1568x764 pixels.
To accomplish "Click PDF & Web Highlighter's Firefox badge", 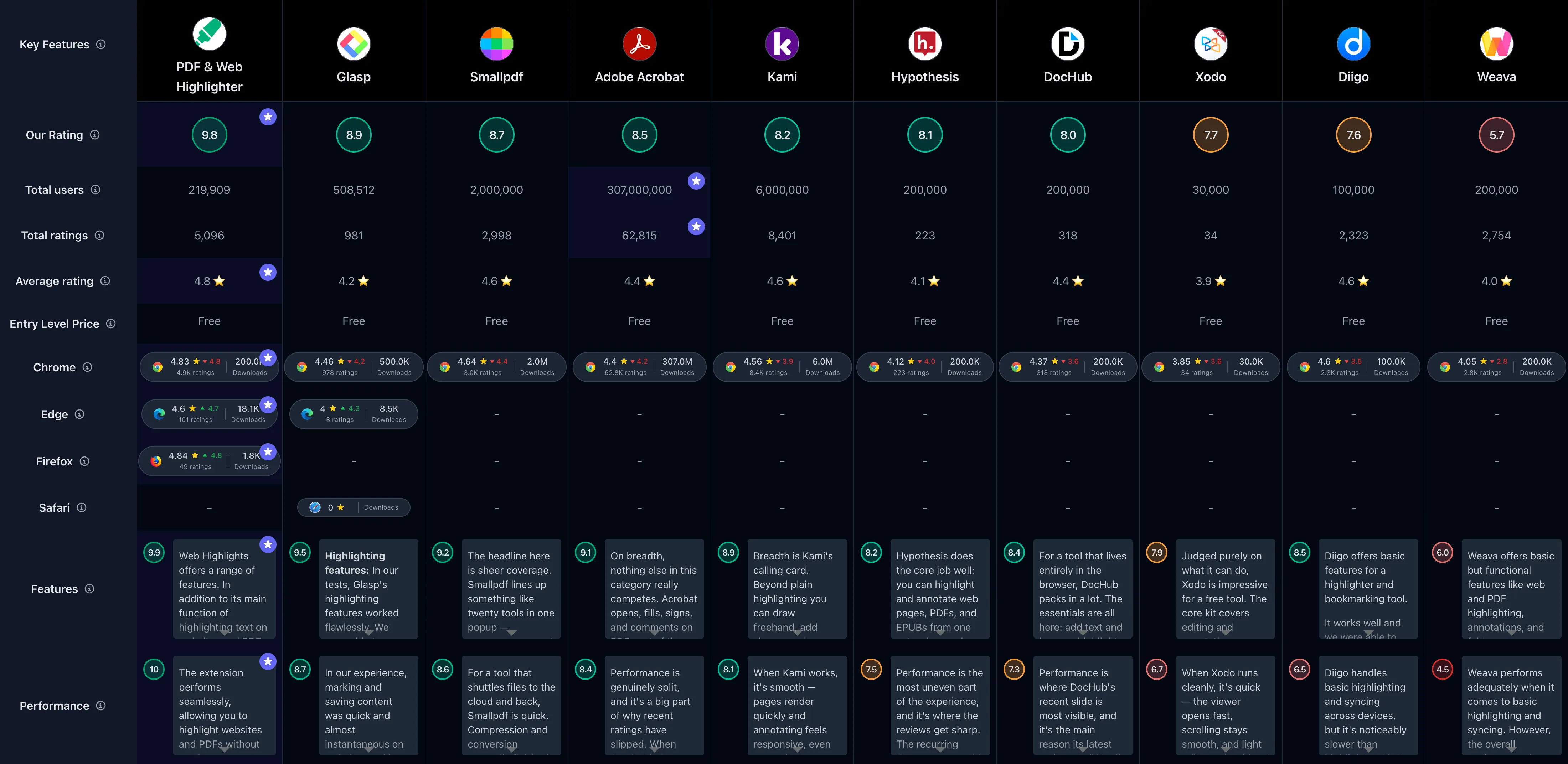I will (x=210, y=461).
